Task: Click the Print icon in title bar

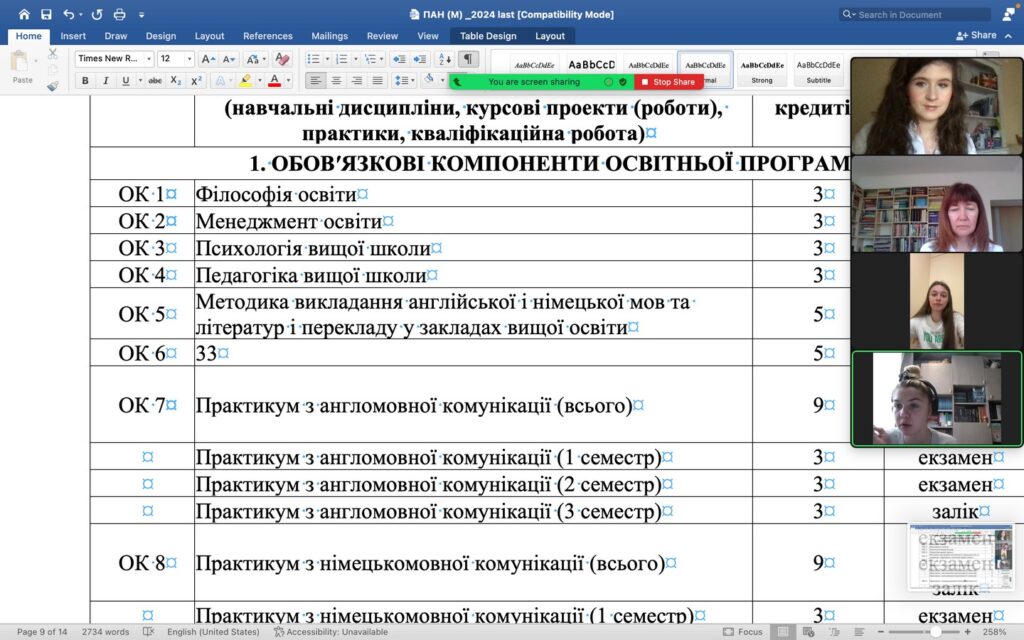Action: click(x=120, y=15)
